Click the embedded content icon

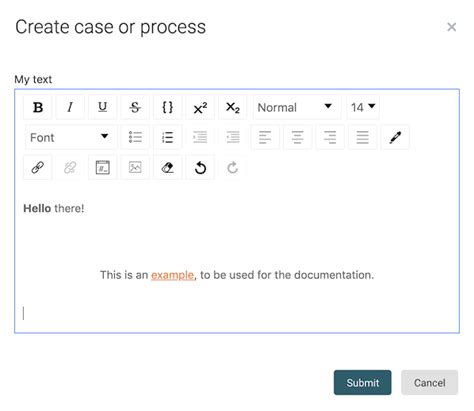click(x=103, y=167)
